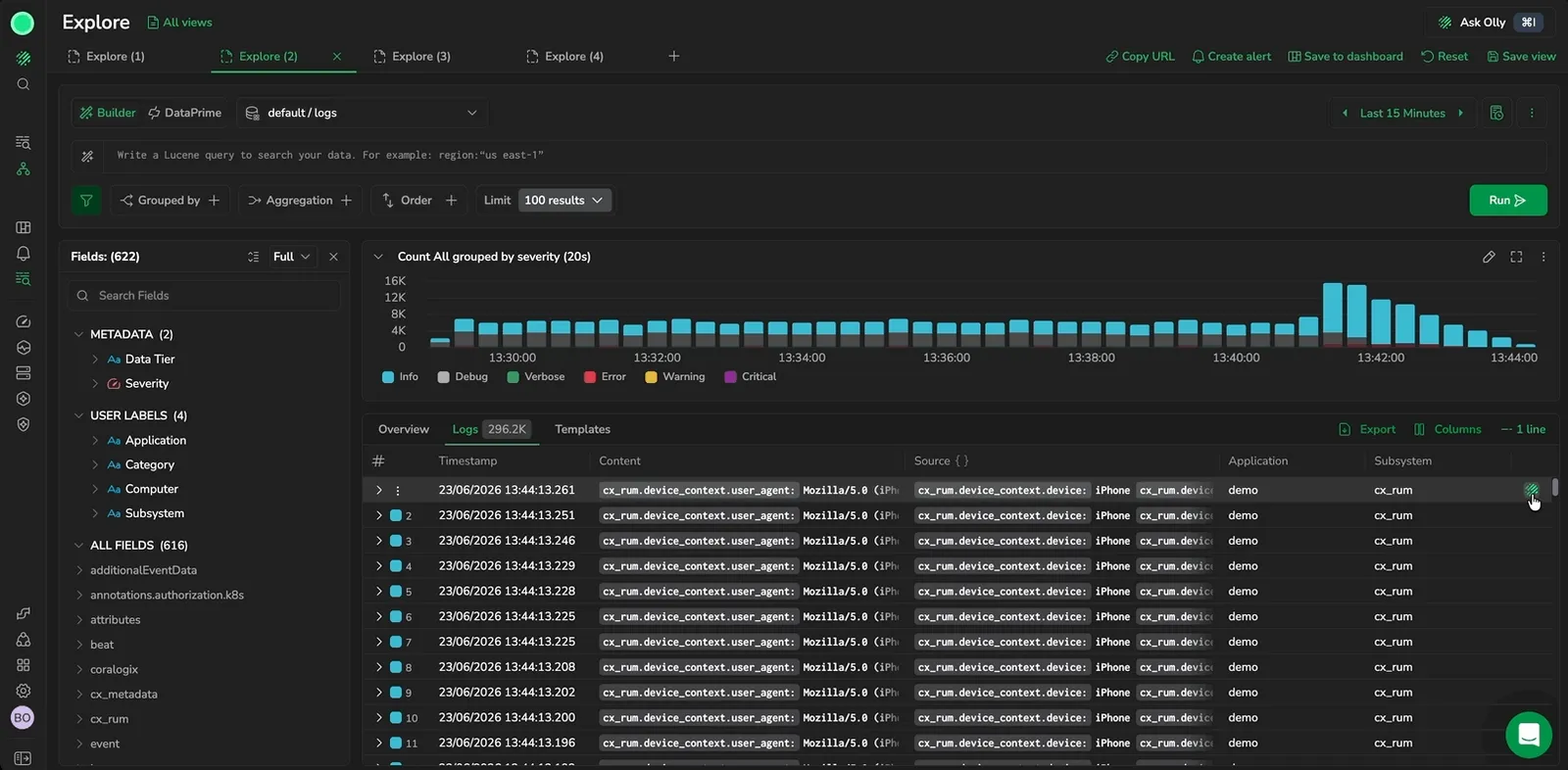Toggle the 1 line row display
This screenshot has height=770, width=1568.
tap(1523, 429)
